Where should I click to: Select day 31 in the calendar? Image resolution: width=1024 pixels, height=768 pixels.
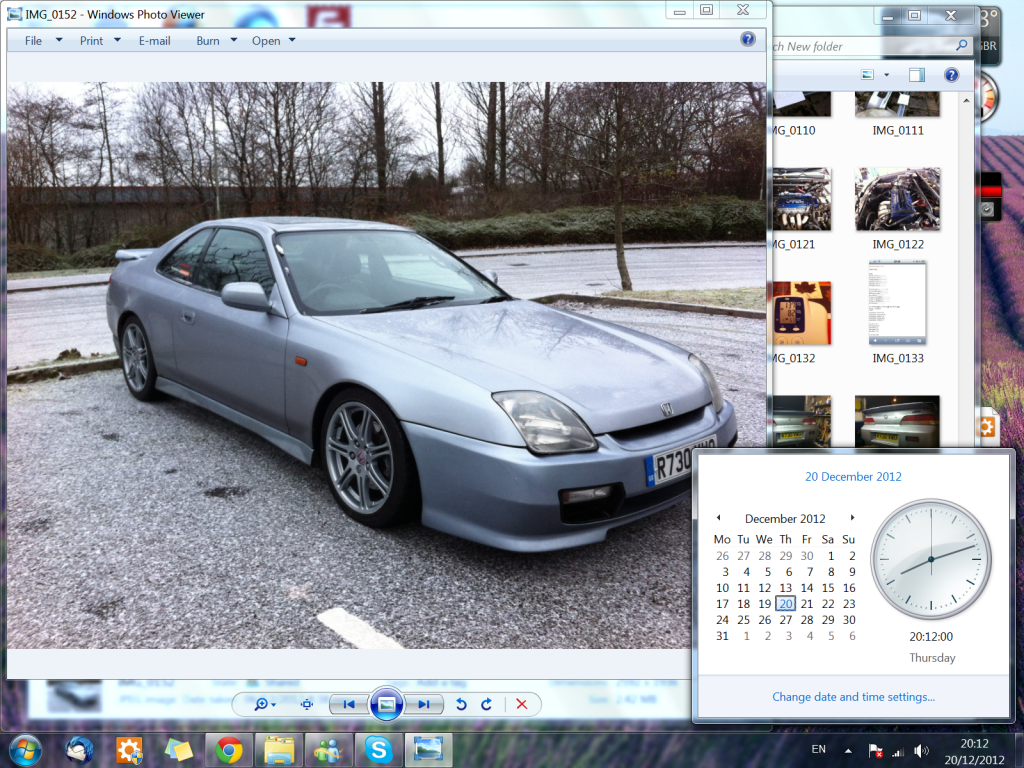click(x=722, y=636)
